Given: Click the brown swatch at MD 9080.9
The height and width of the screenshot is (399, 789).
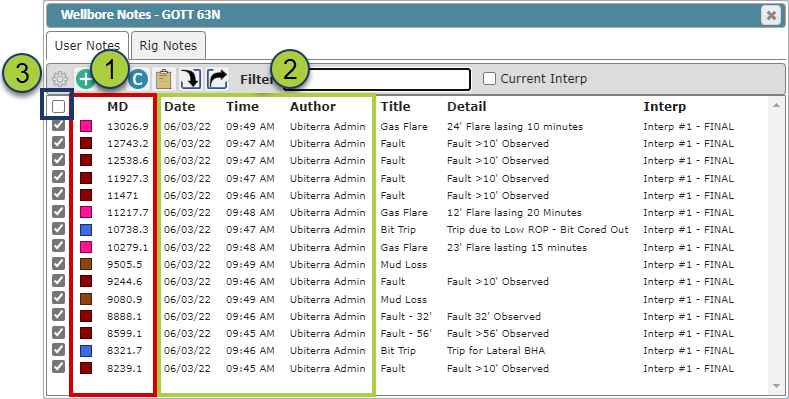Looking at the screenshot, I should point(86,299).
